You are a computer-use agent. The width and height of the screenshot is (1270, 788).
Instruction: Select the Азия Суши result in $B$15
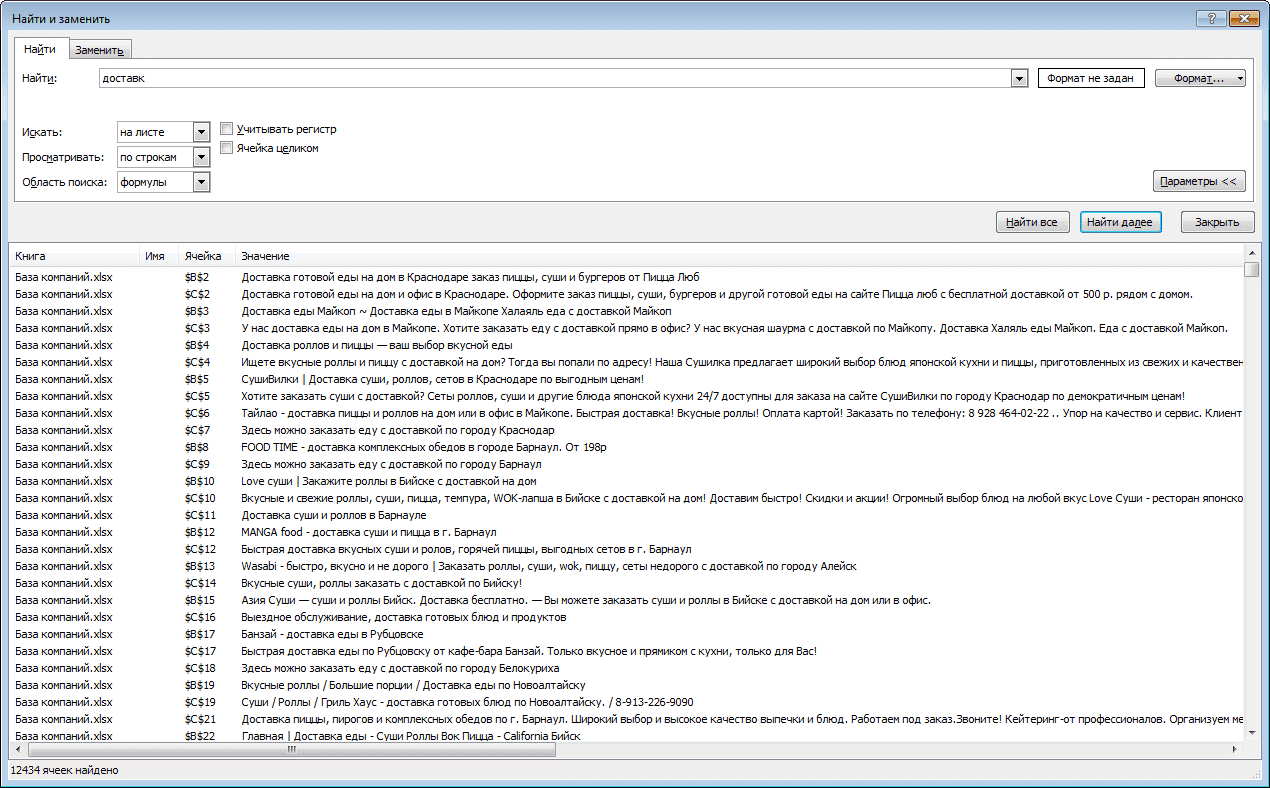626,600
